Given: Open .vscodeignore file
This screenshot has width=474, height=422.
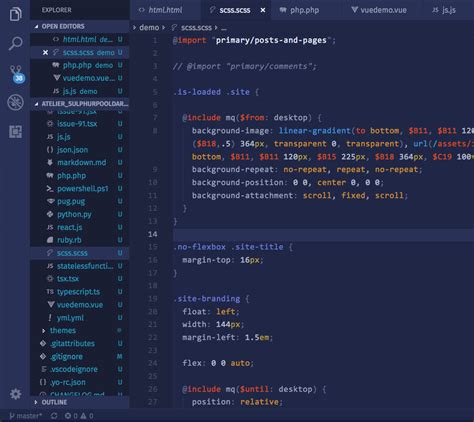Looking at the screenshot, I should (80, 369).
